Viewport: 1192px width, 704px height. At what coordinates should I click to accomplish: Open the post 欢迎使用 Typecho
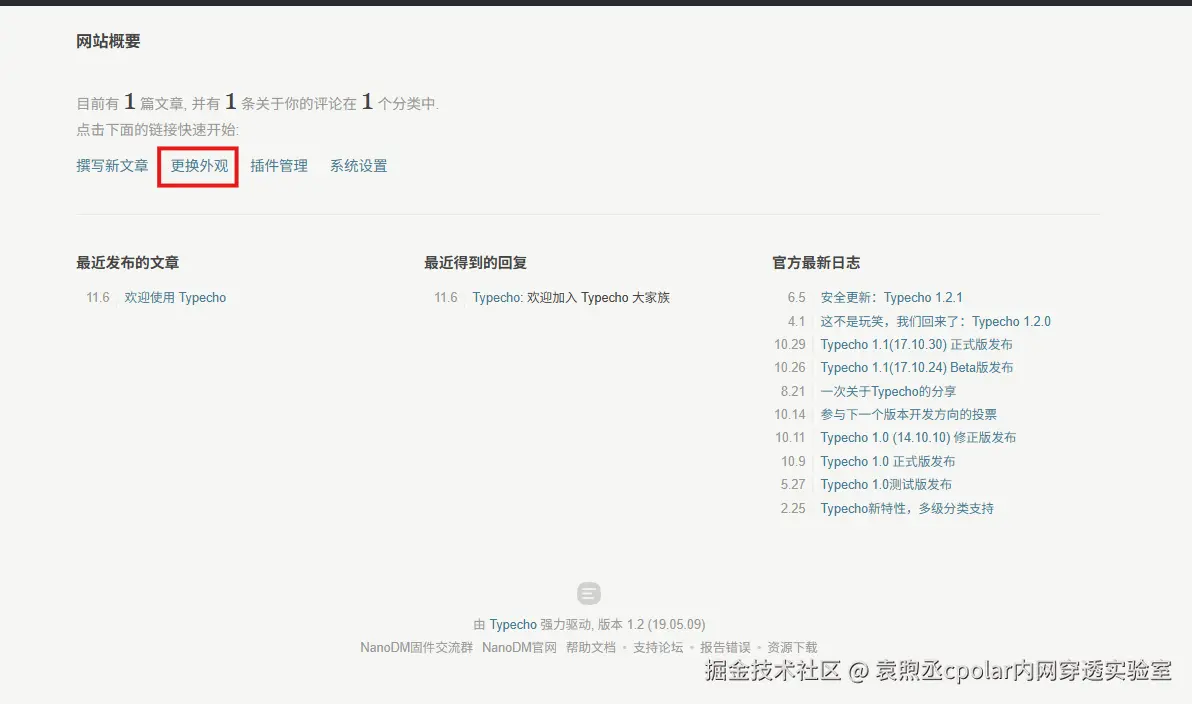176,297
